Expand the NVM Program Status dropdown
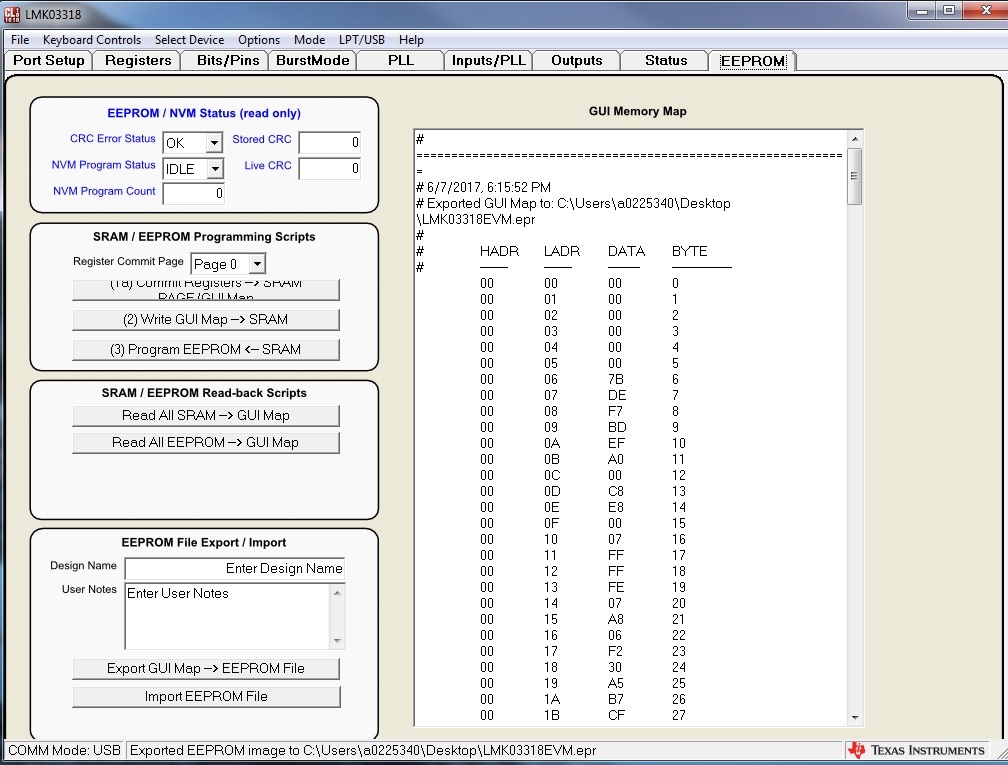1008x765 pixels. coord(215,169)
